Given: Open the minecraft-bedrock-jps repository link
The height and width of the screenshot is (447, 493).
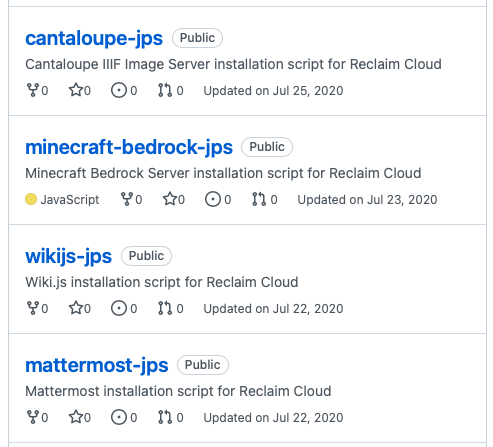Looking at the screenshot, I should click(129, 147).
